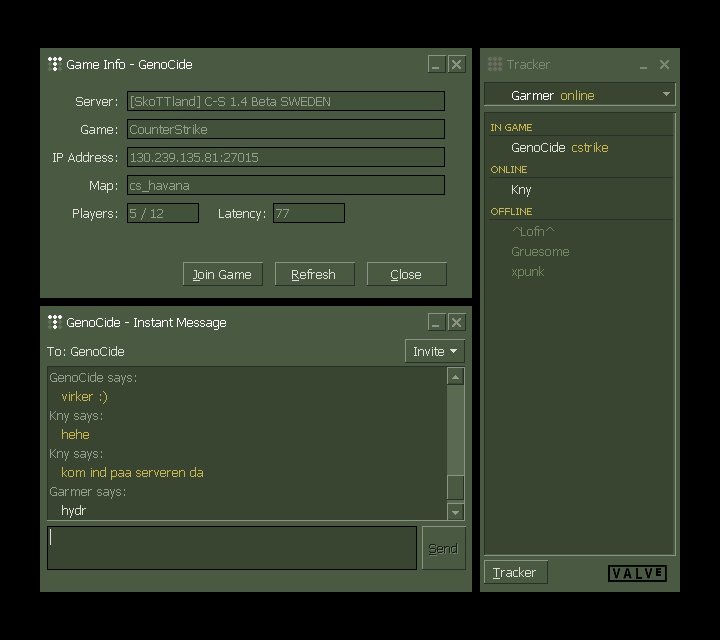Click the Players field 5 / 12
This screenshot has height=640, width=720.
coord(163,213)
